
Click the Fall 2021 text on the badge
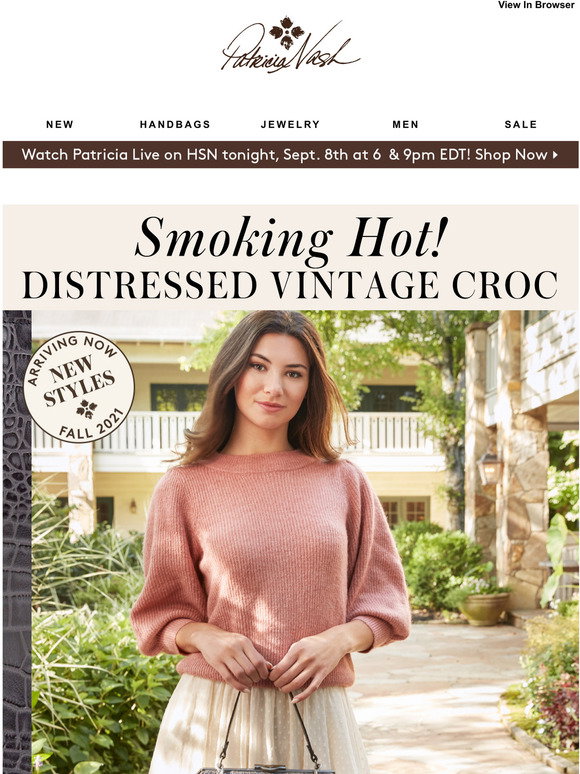tap(91, 426)
